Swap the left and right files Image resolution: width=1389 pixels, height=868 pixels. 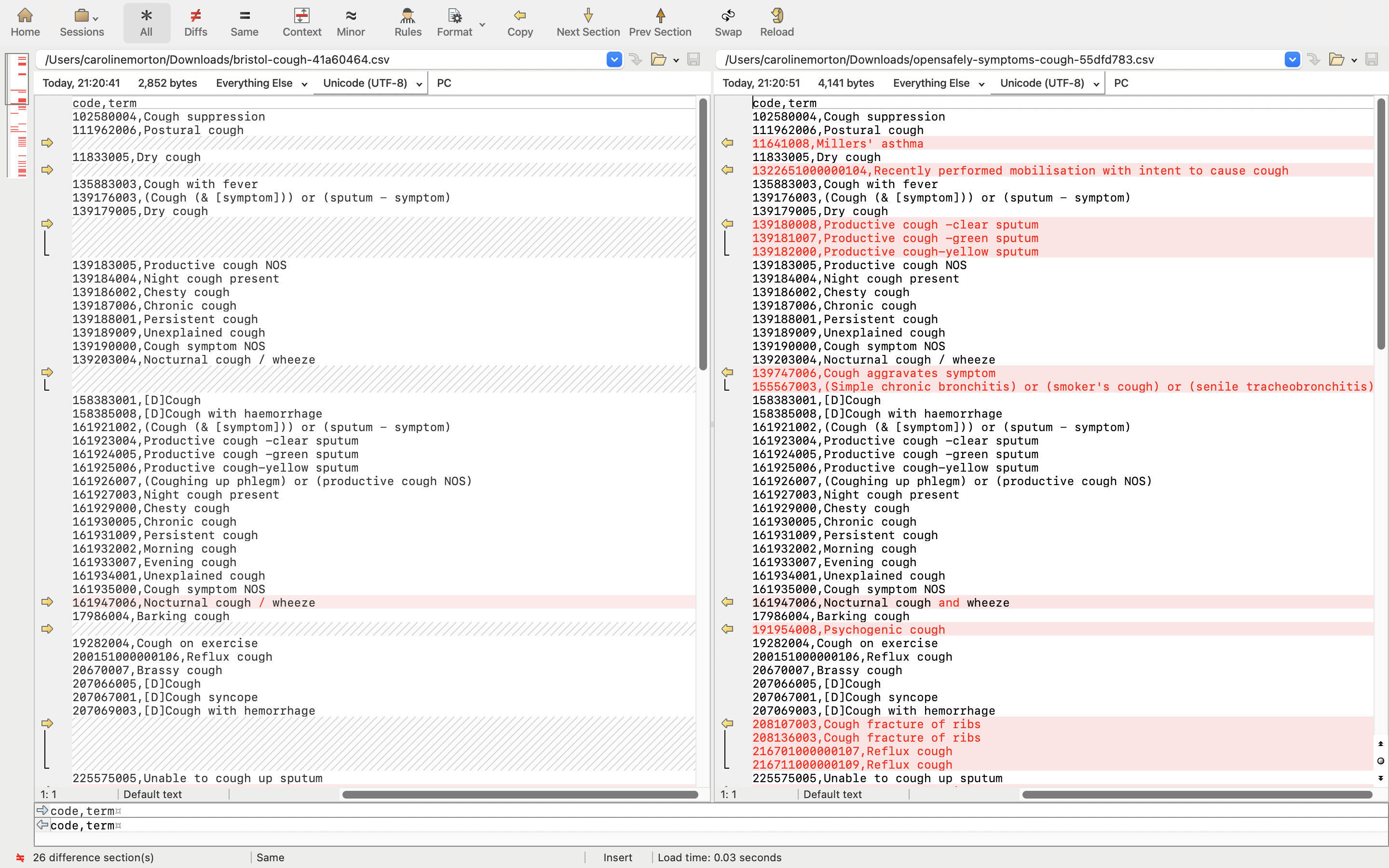click(x=727, y=22)
